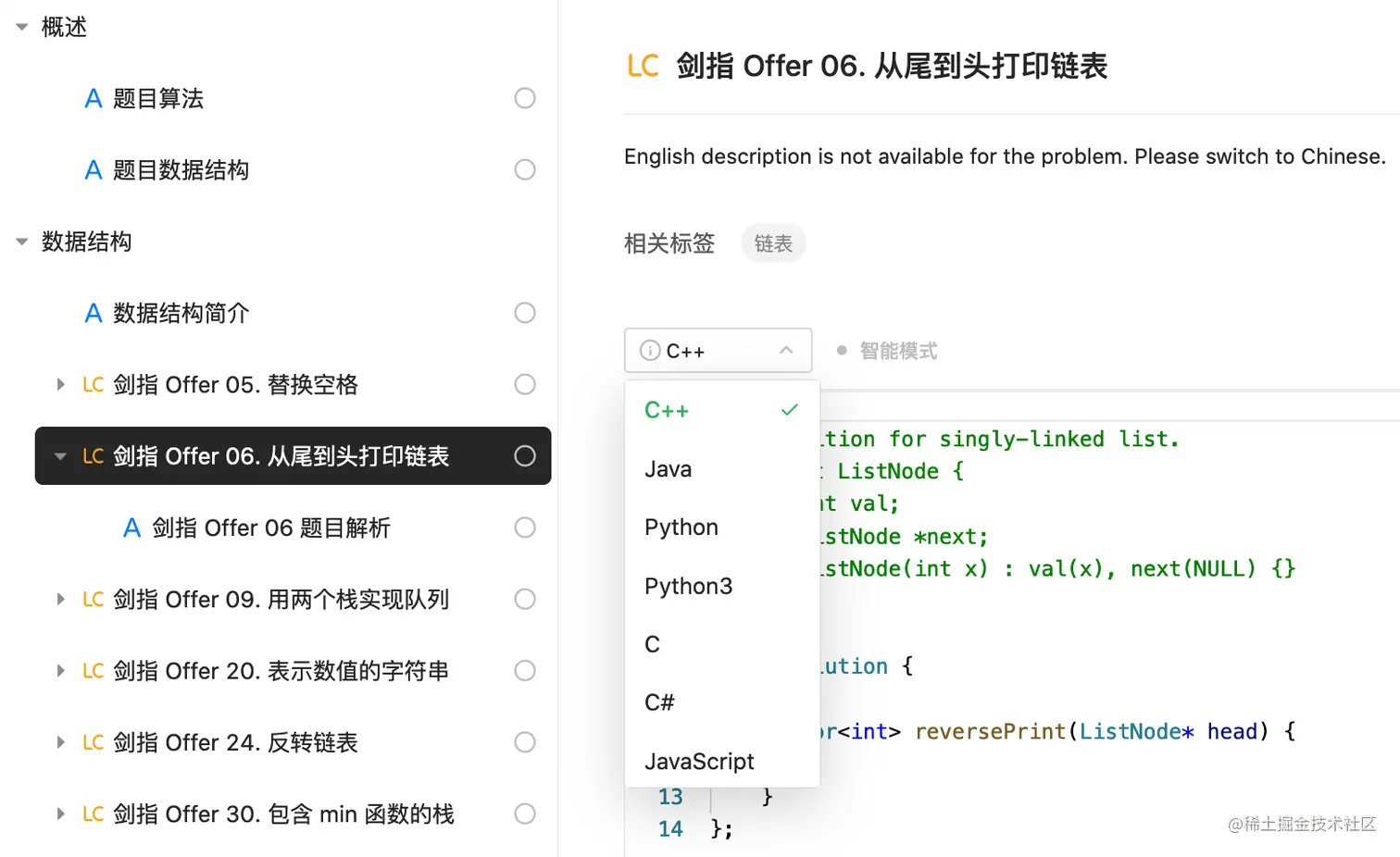
Task: Click the article icon beside 数据结构简介
Action: tap(94, 314)
